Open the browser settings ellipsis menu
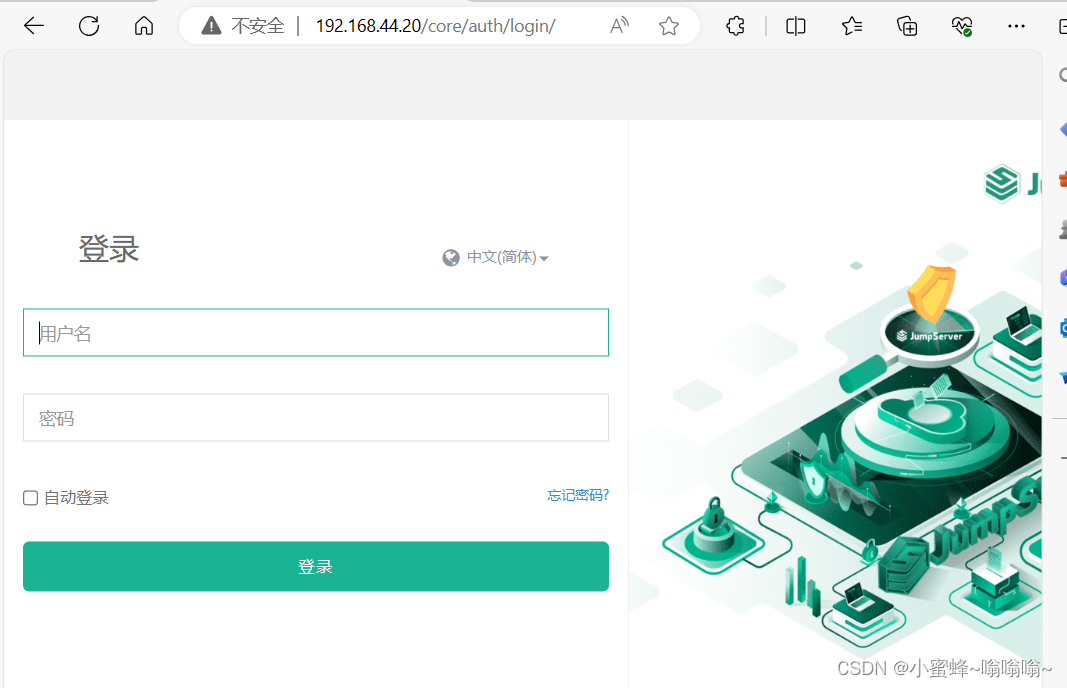Screen dimensions: 1067x688 [1016, 26]
